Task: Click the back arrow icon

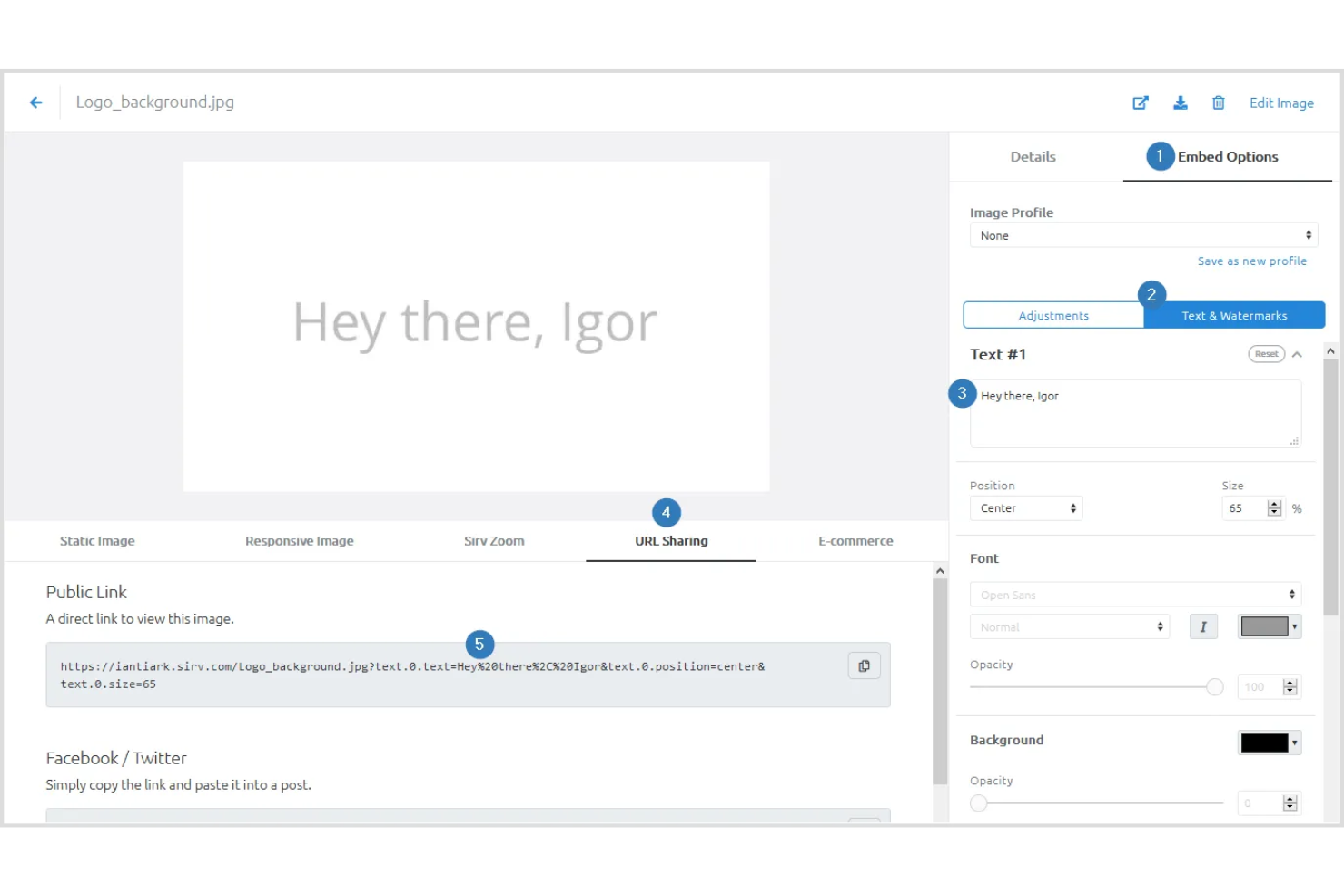Action: [36, 103]
